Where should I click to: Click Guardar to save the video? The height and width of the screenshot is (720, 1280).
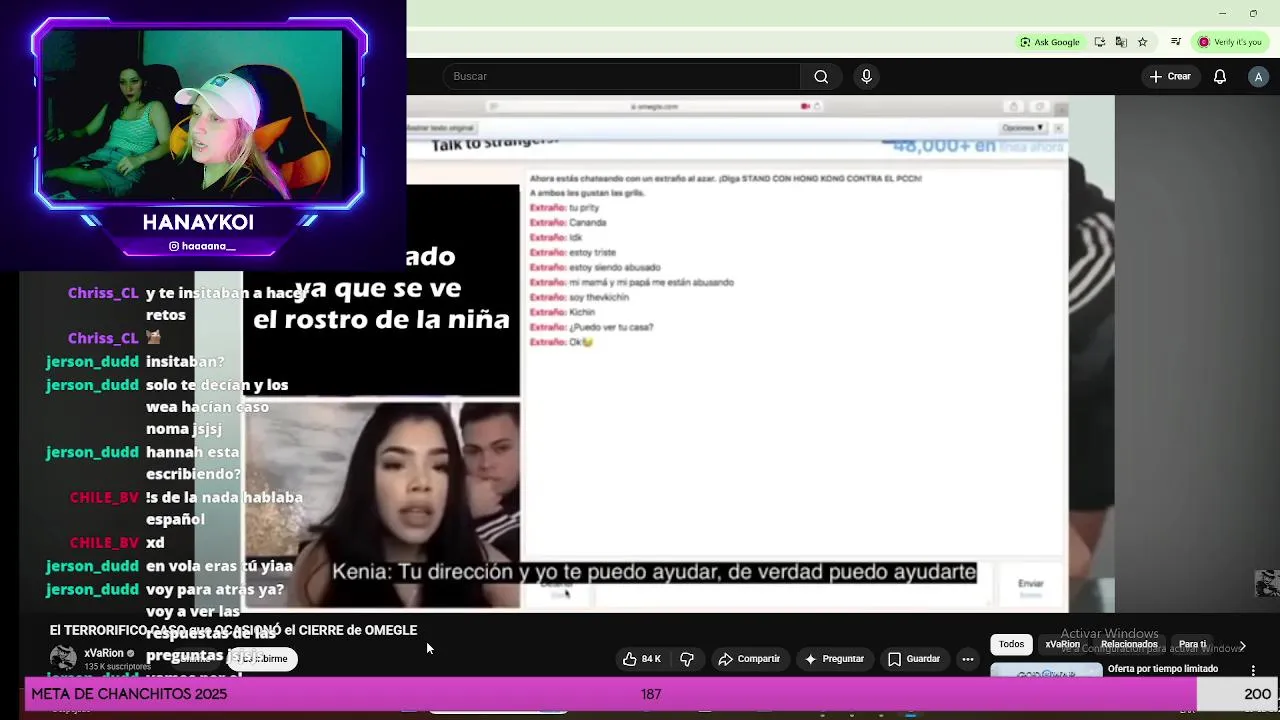tap(914, 659)
